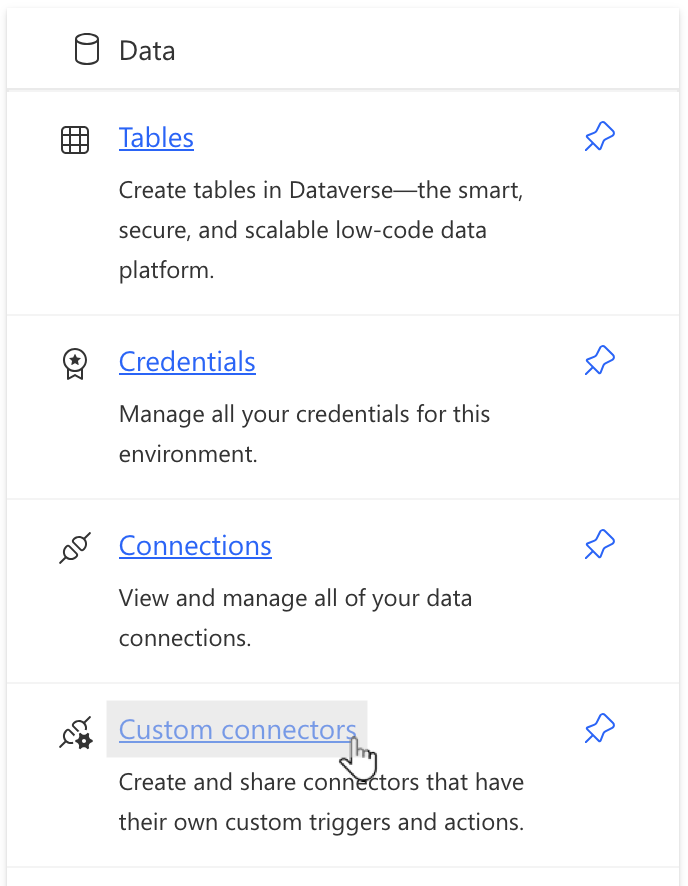Open the Custom connectors link

(237, 730)
